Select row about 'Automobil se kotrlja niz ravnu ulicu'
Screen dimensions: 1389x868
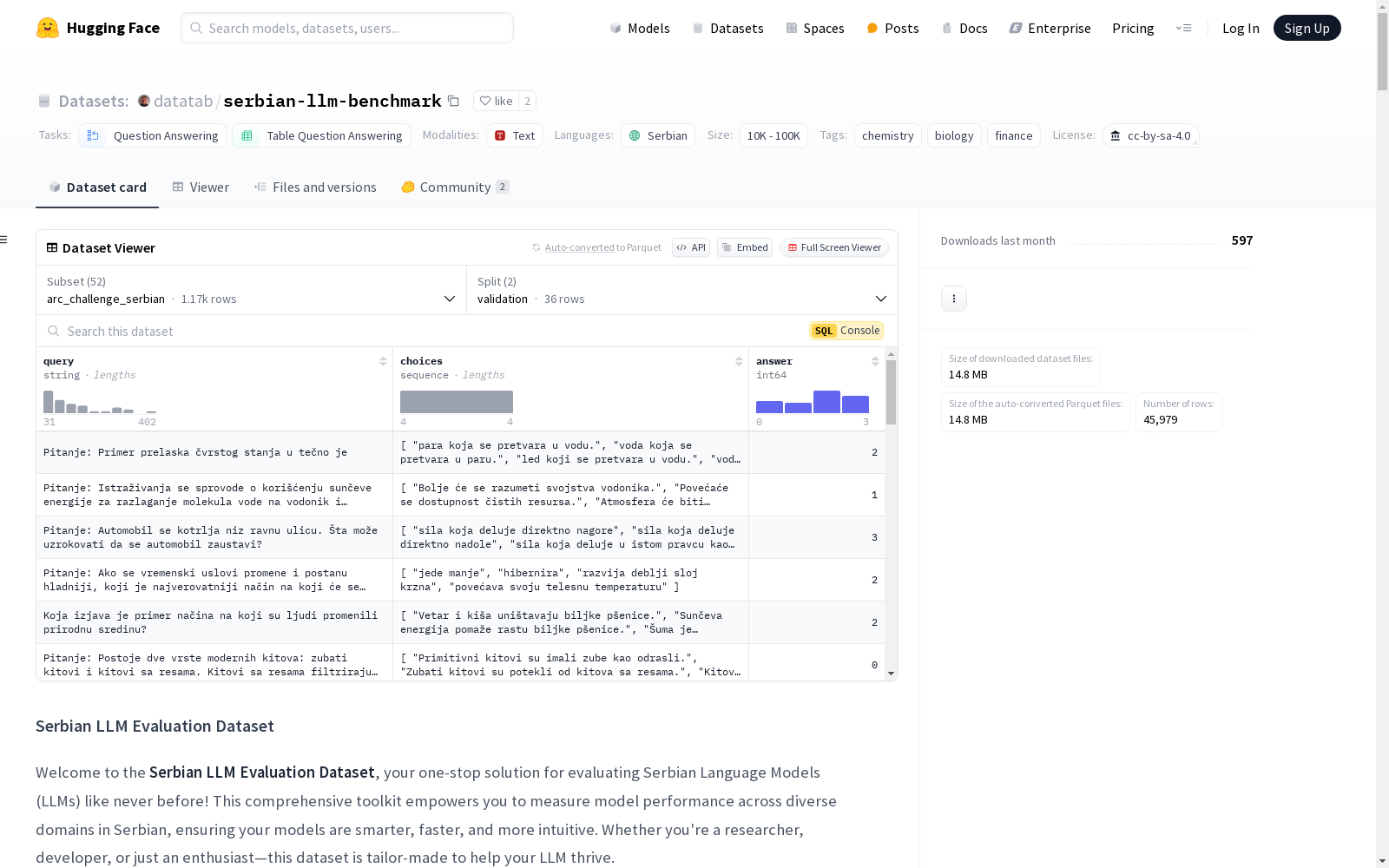coord(460,537)
